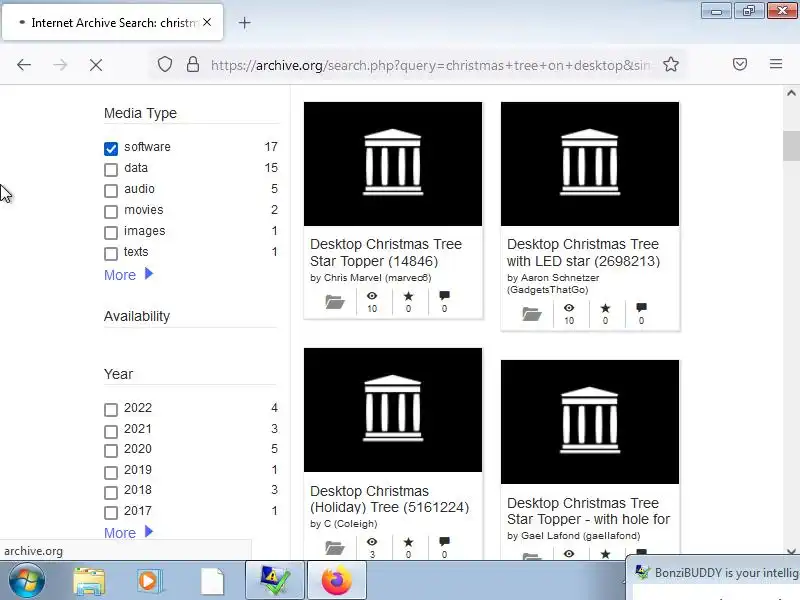Click favorites star on Chris Marvel item

[x=408, y=296]
